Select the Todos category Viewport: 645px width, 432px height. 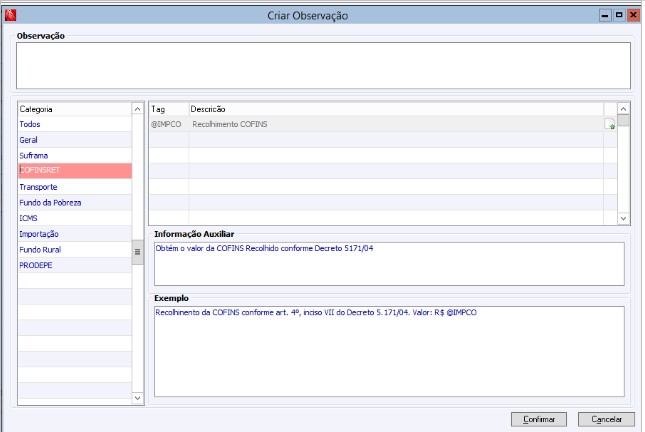click(75, 124)
